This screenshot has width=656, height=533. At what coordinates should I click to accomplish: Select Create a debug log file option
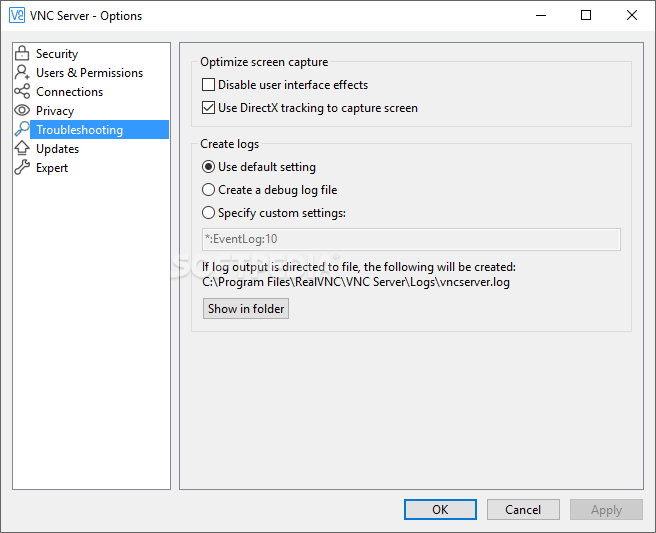tap(208, 190)
